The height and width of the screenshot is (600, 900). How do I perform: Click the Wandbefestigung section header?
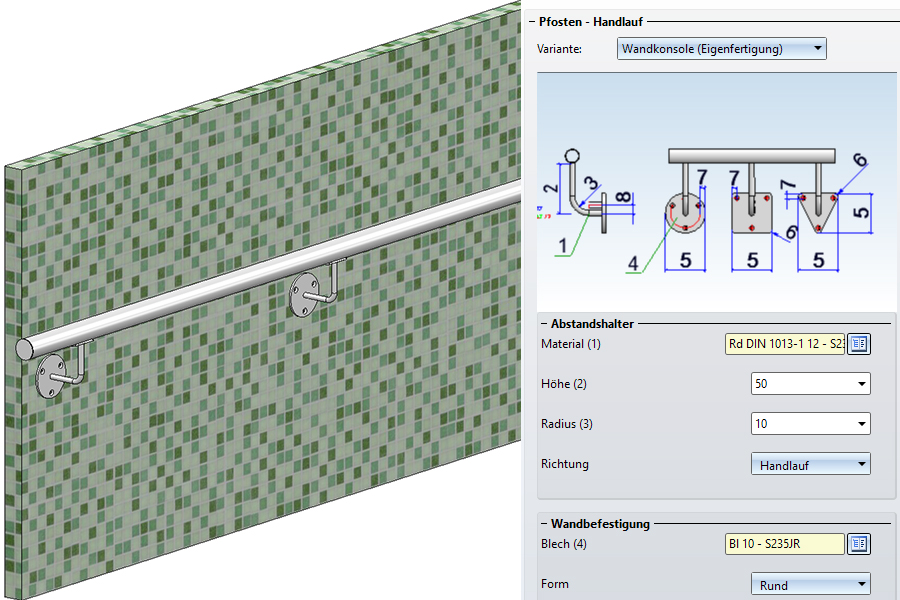pos(600,523)
